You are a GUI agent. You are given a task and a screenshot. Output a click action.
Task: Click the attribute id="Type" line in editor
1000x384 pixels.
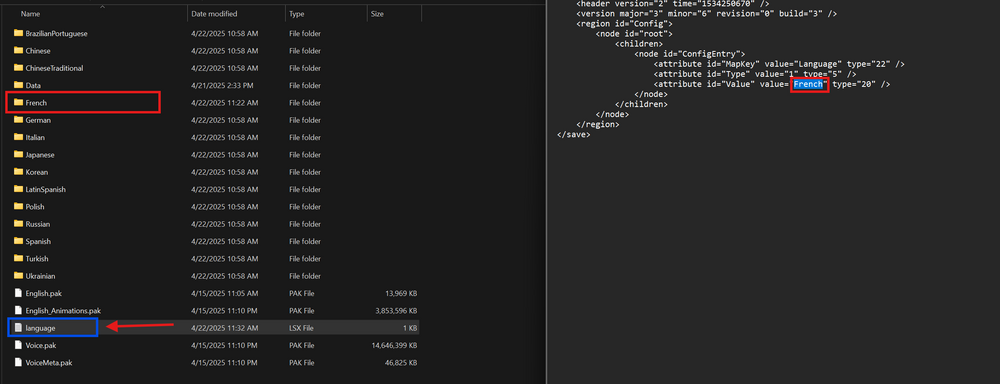(x=755, y=74)
